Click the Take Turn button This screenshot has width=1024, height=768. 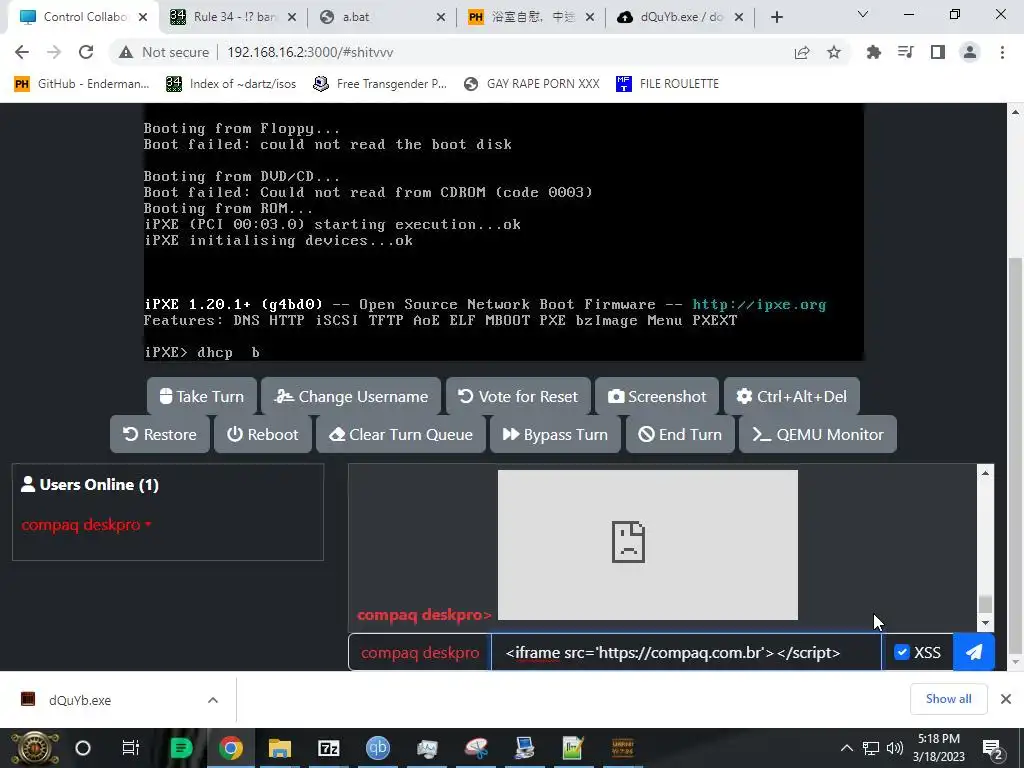[x=202, y=396]
